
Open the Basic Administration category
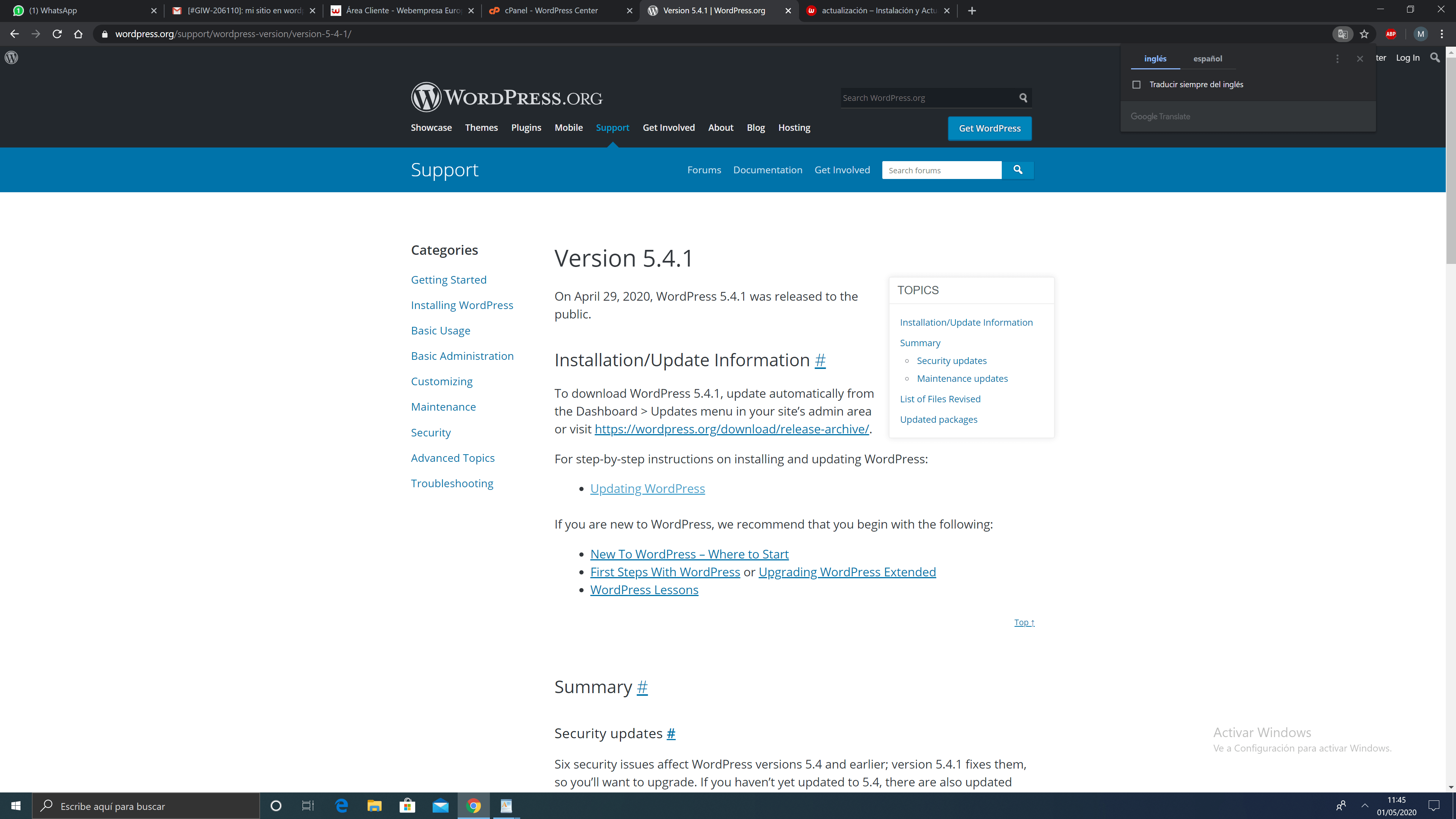point(462,356)
